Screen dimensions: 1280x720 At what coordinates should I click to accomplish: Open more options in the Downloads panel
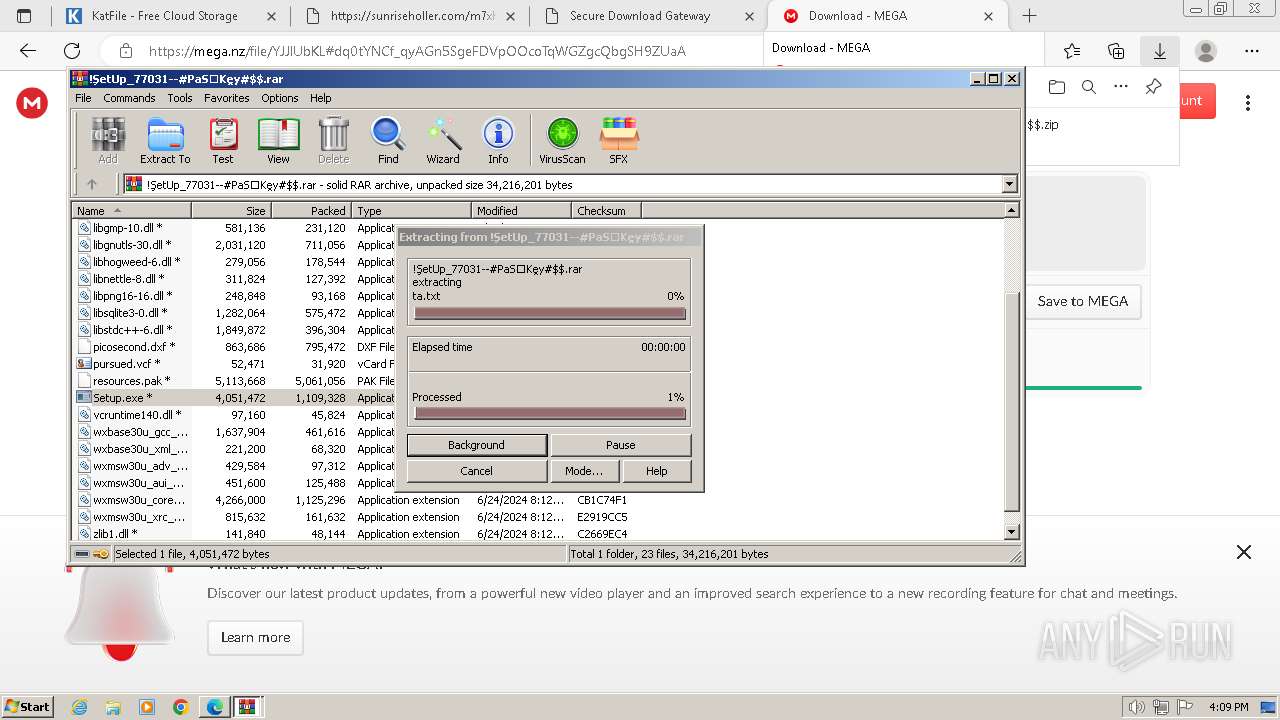[x=1121, y=87]
